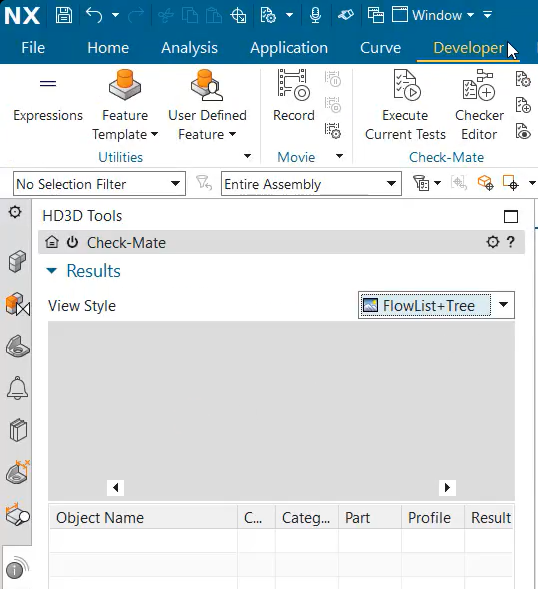Open the Part Navigator cube icon in the resource bar
The image size is (538, 589).
[17, 261]
